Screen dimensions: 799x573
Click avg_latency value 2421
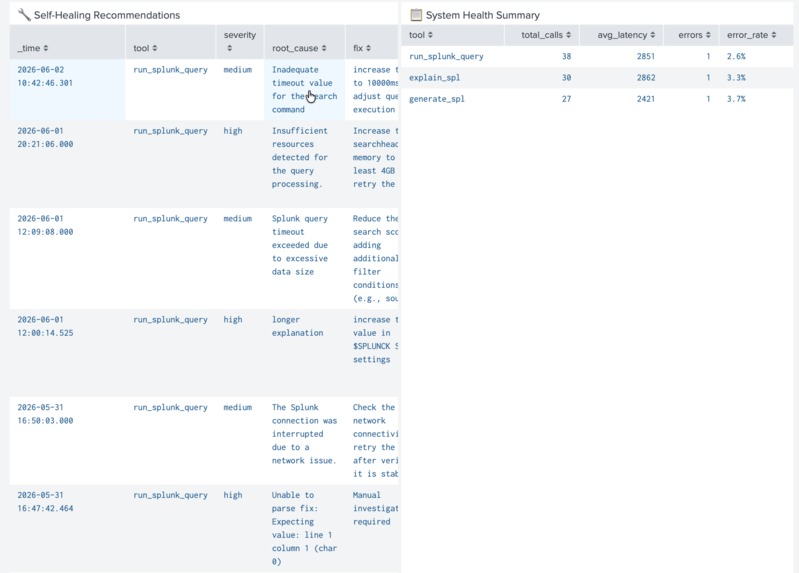646,99
